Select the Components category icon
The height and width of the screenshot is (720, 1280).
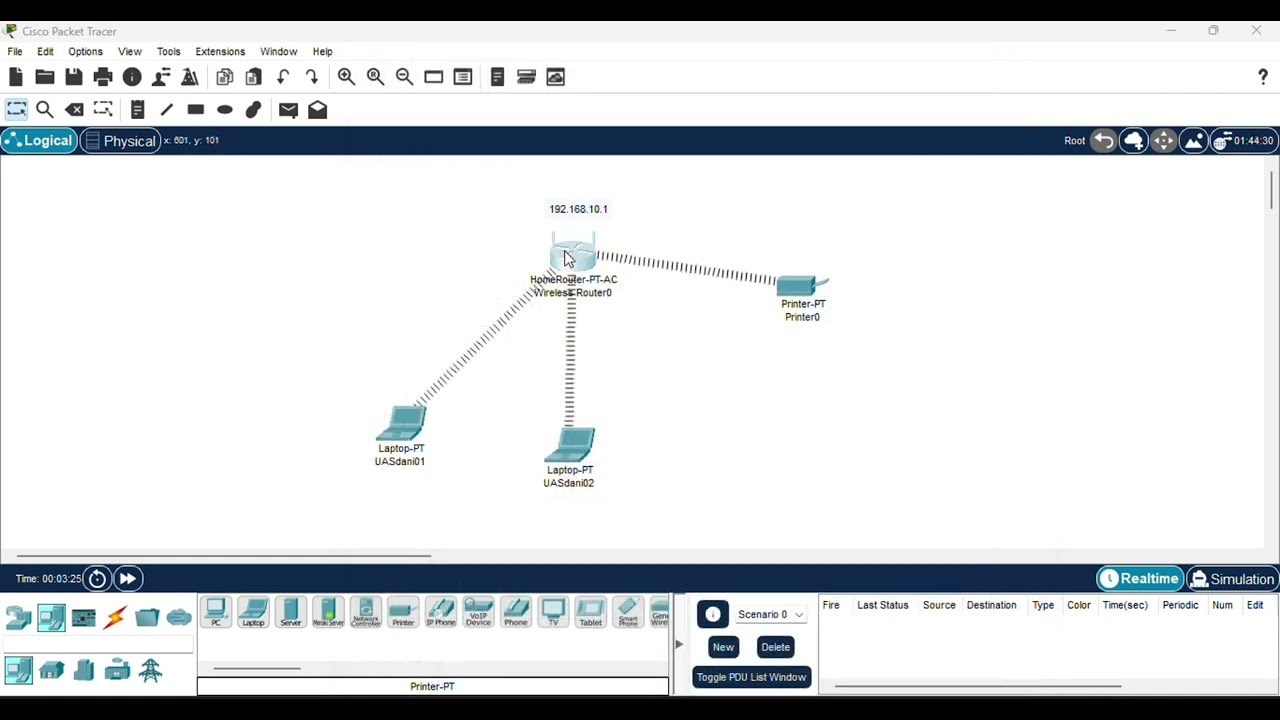(83, 618)
